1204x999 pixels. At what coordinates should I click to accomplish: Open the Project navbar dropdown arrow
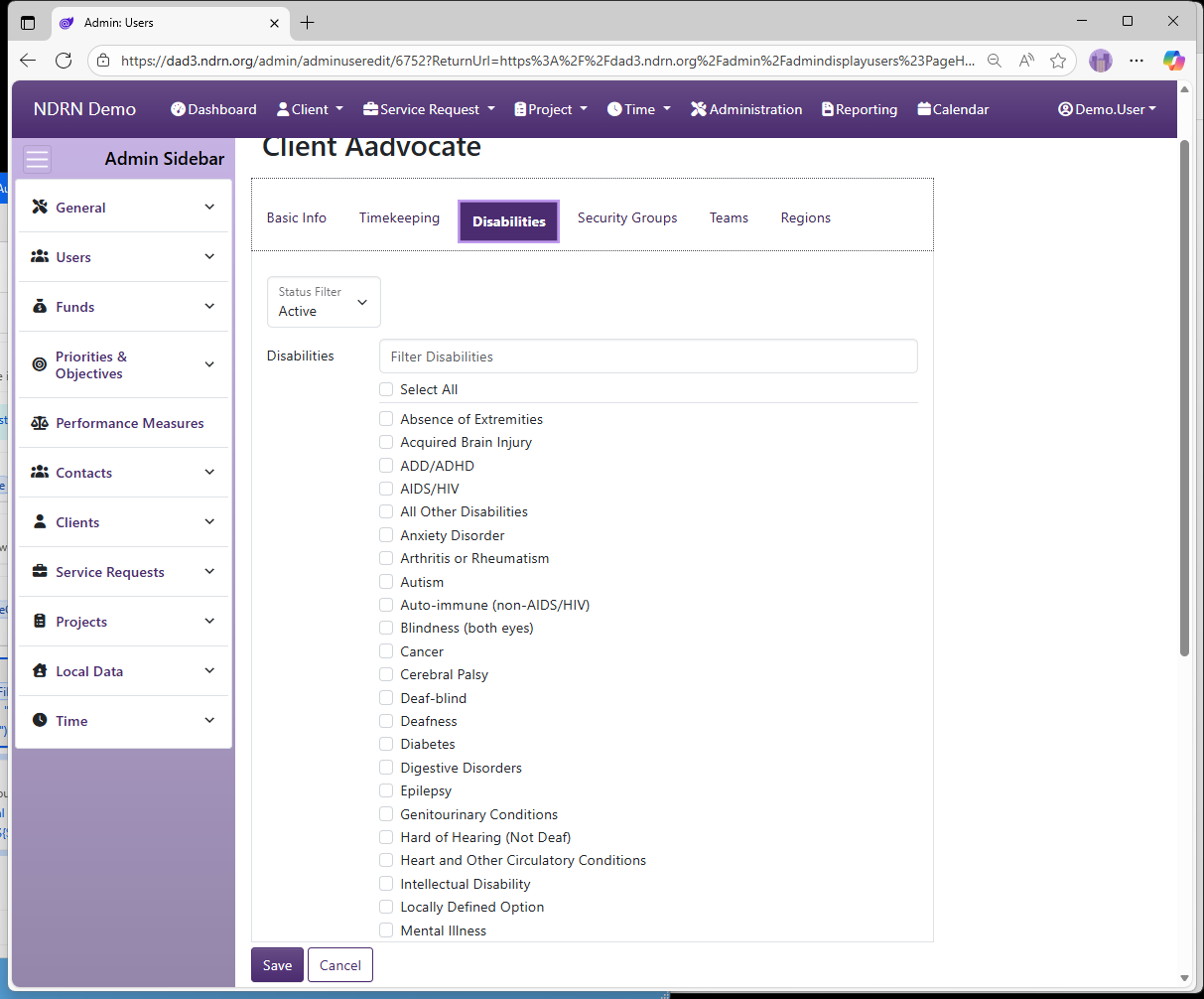(x=584, y=109)
